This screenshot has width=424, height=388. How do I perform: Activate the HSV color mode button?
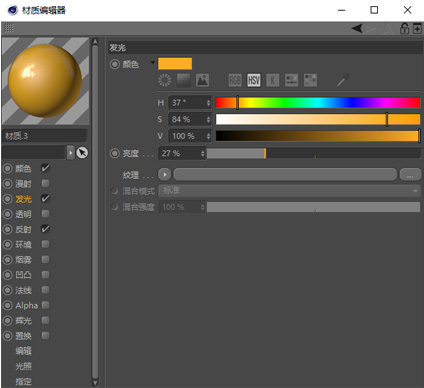pyautogui.click(x=254, y=80)
